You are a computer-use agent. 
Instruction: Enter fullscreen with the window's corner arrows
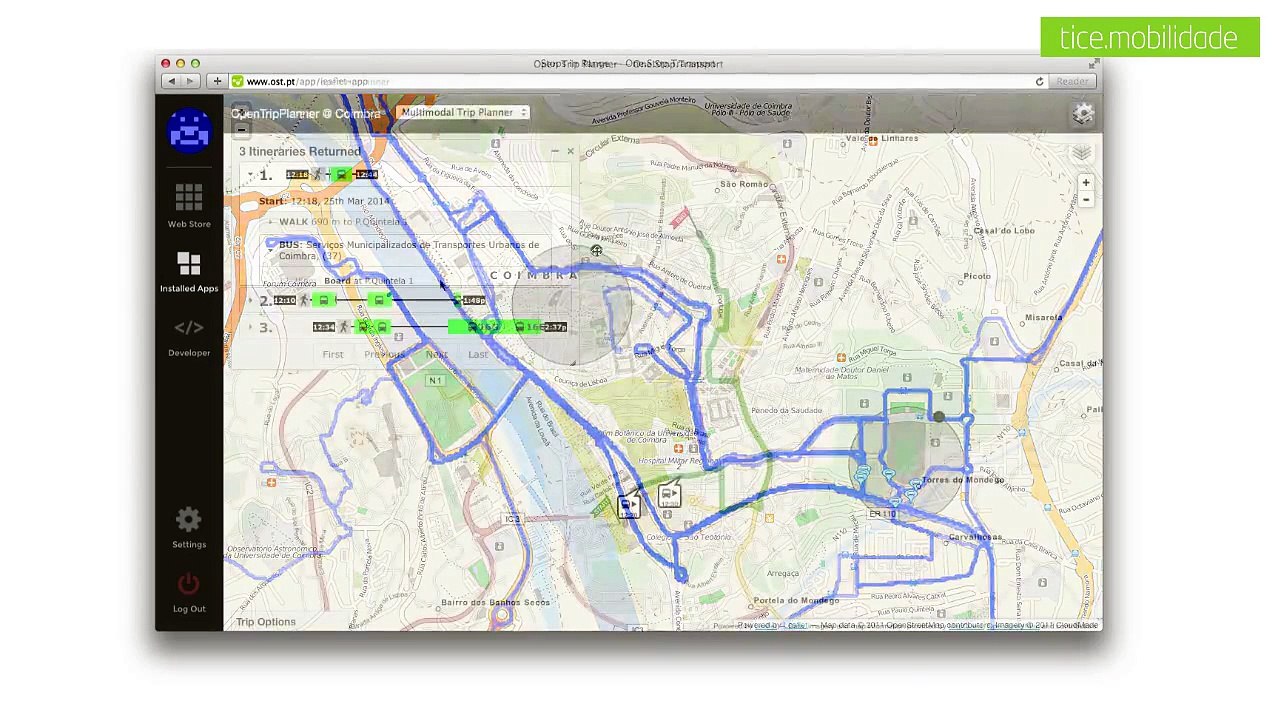click(x=1095, y=64)
